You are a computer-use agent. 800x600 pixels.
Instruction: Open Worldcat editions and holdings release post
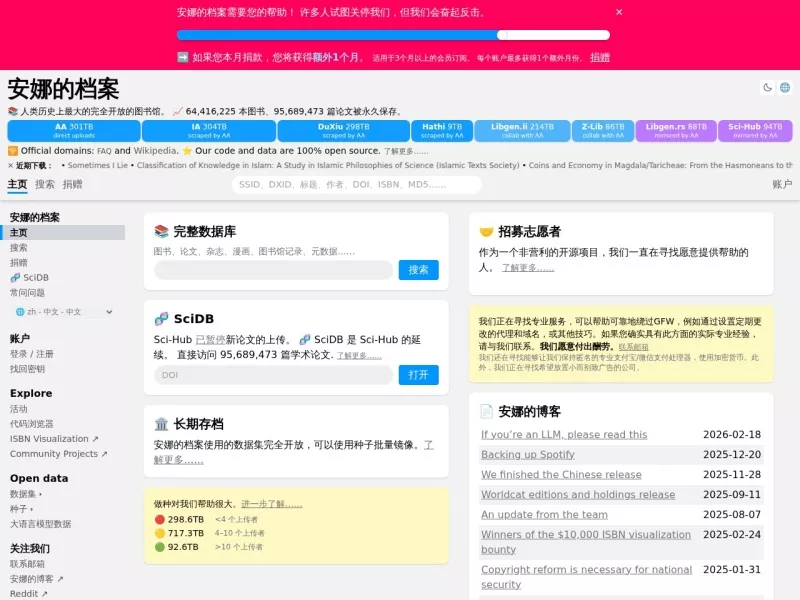(578, 494)
